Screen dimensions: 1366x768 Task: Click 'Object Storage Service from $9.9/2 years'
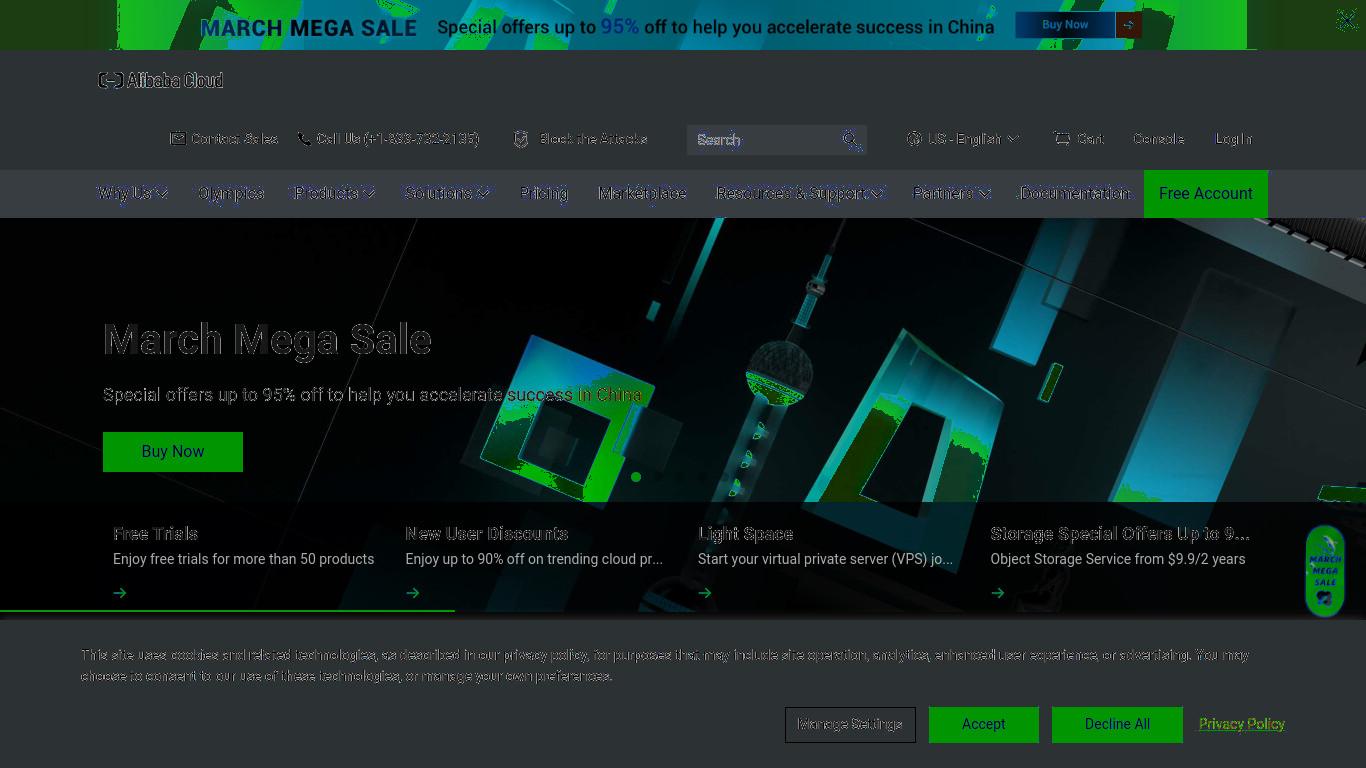pyautogui.click(x=1118, y=559)
